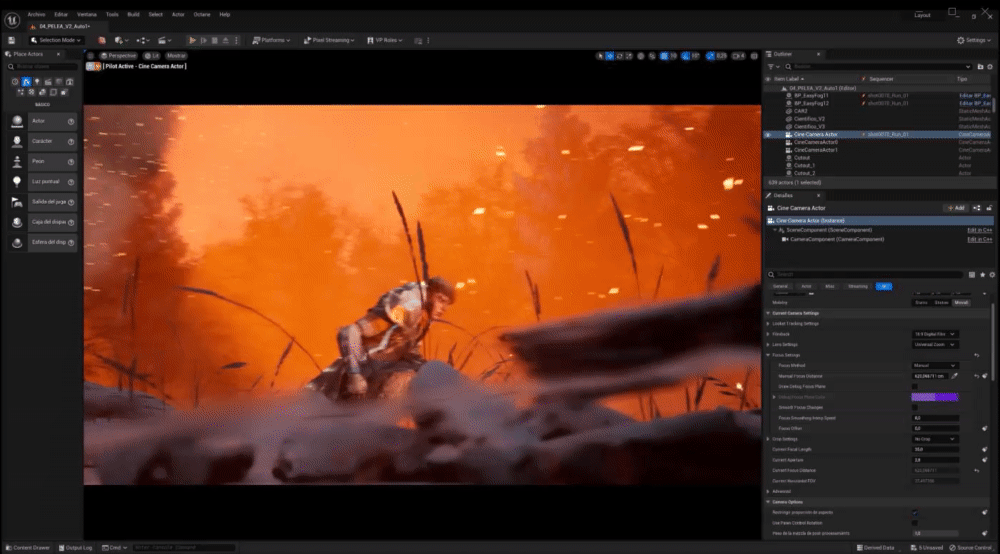Toggle Smooth Focus Changes checkbox
1000x554 pixels.
915,407
